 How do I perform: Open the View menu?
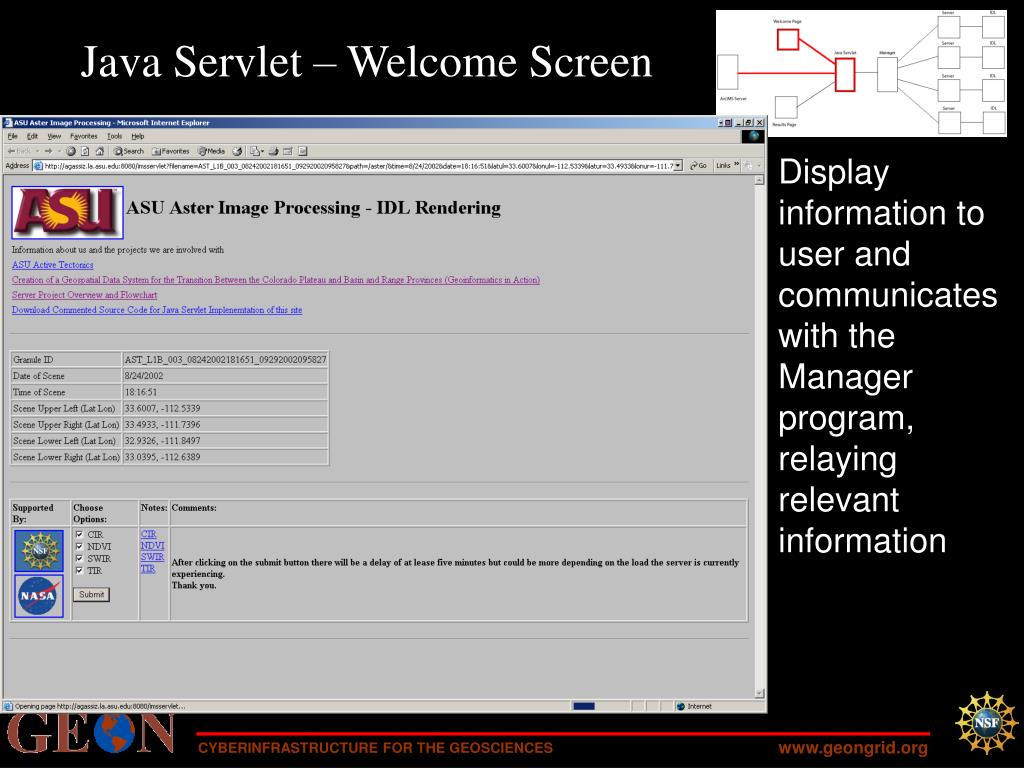point(54,136)
